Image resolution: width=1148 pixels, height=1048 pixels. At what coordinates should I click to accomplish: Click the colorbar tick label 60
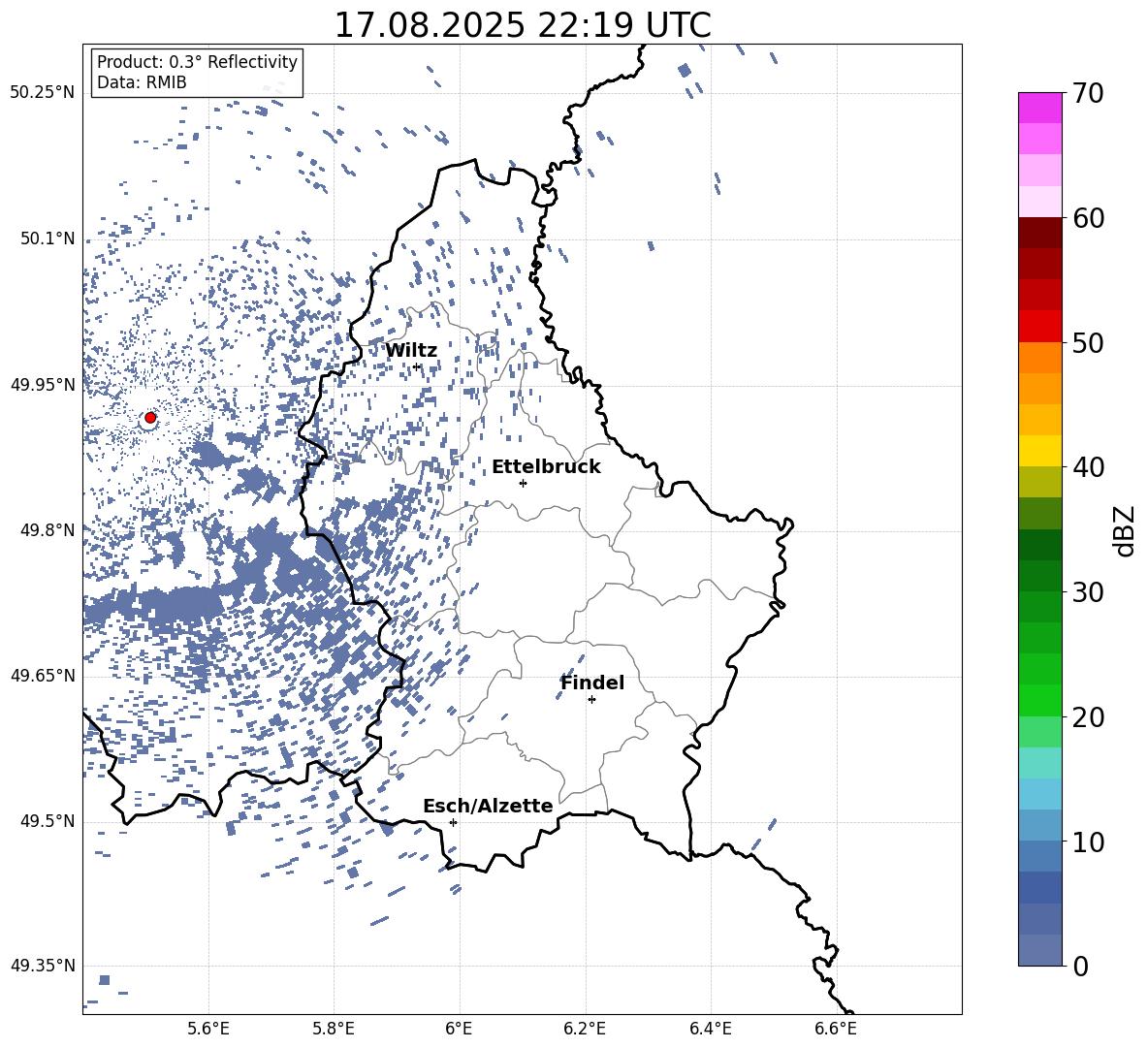[x=1088, y=218]
